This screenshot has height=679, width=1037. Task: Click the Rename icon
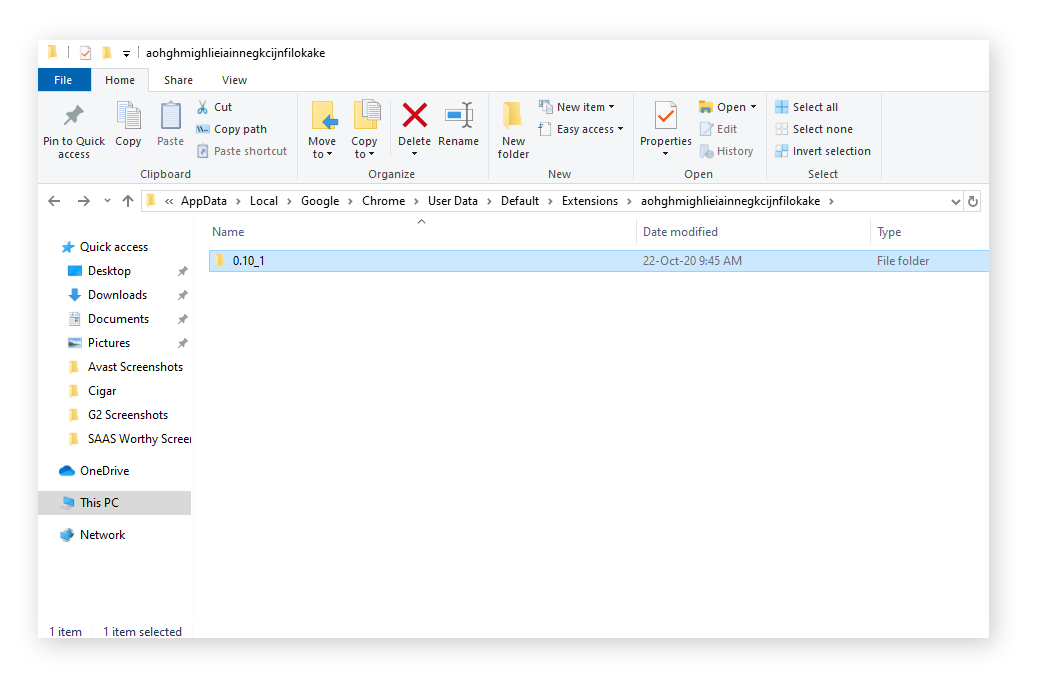click(x=459, y=120)
